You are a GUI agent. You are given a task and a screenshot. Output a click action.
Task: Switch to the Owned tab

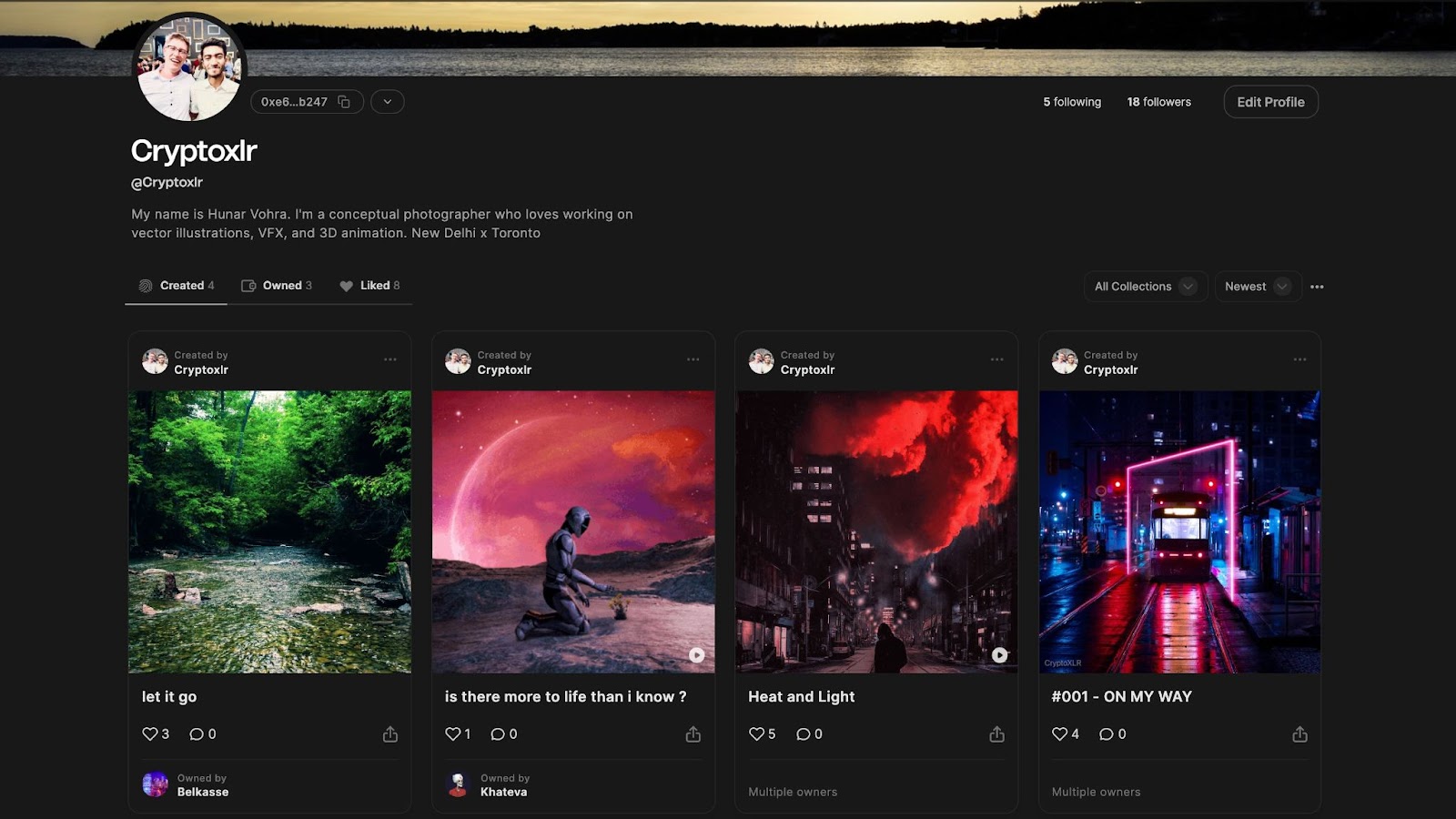point(276,286)
